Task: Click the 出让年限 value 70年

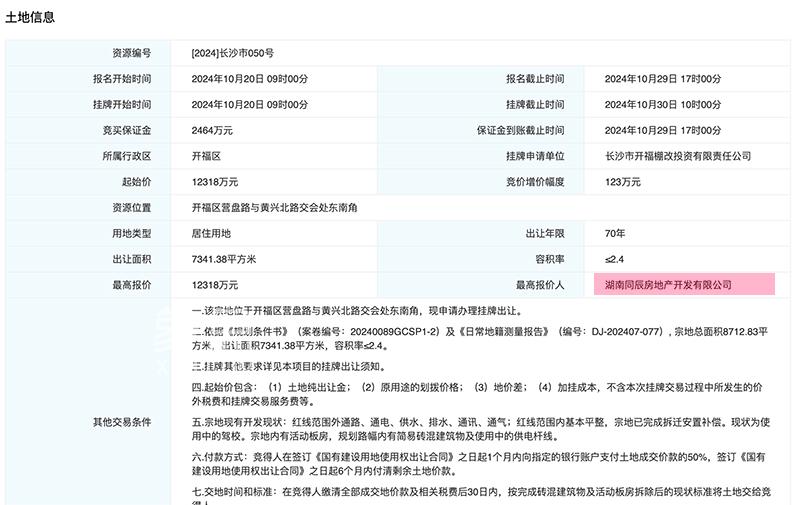Action: (x=615, y=233)
